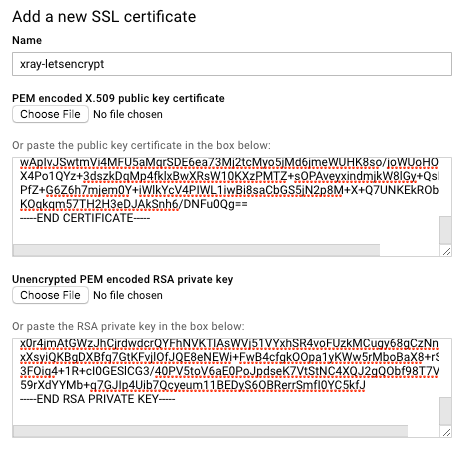Click the private key box vertical scrollbar thumb
Screen dimensions: 465x451
(445, 411)
